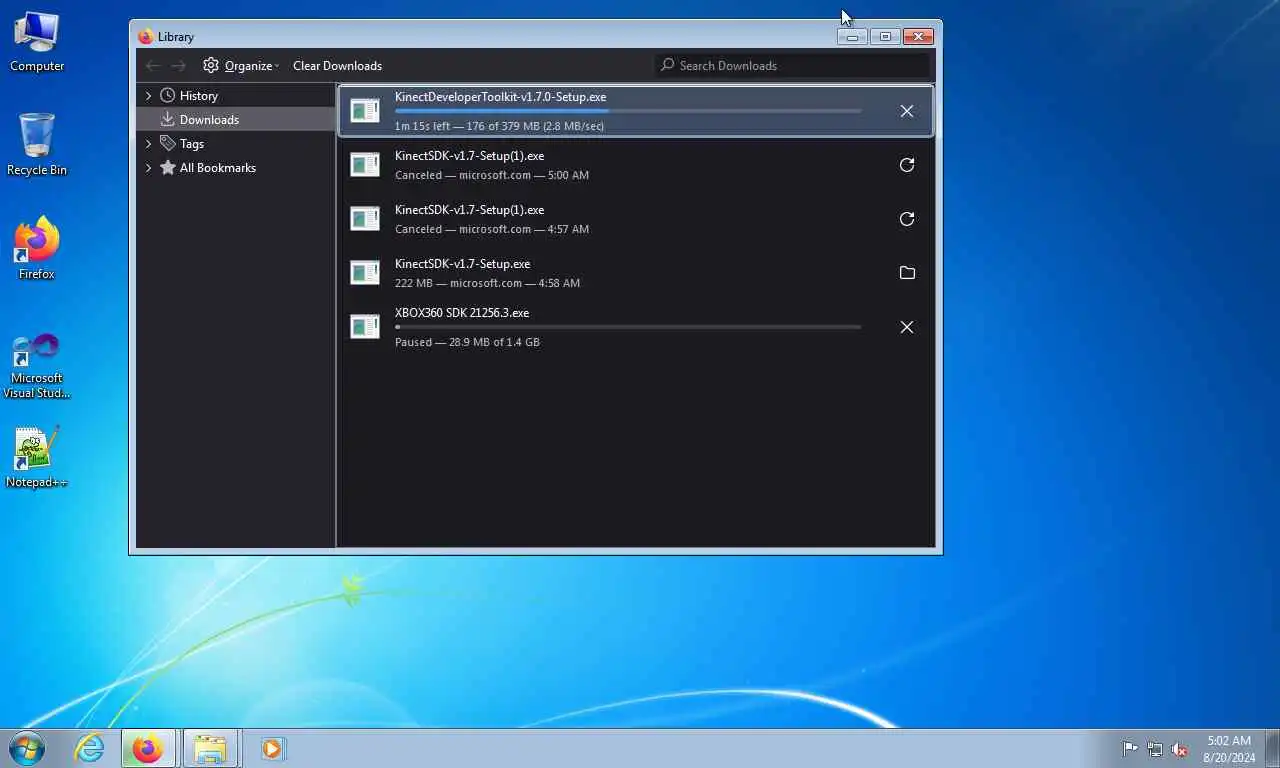Click the taskbar clock showing 5:02 AM
Viewport: 1280px width, 768px height.
click(1229, 748)
